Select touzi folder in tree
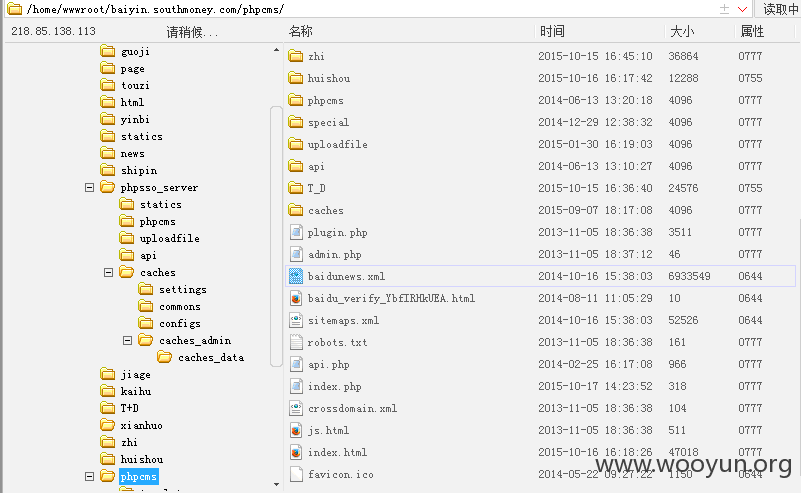The width and height of the screenshot is (801, 493). point(135,85)
